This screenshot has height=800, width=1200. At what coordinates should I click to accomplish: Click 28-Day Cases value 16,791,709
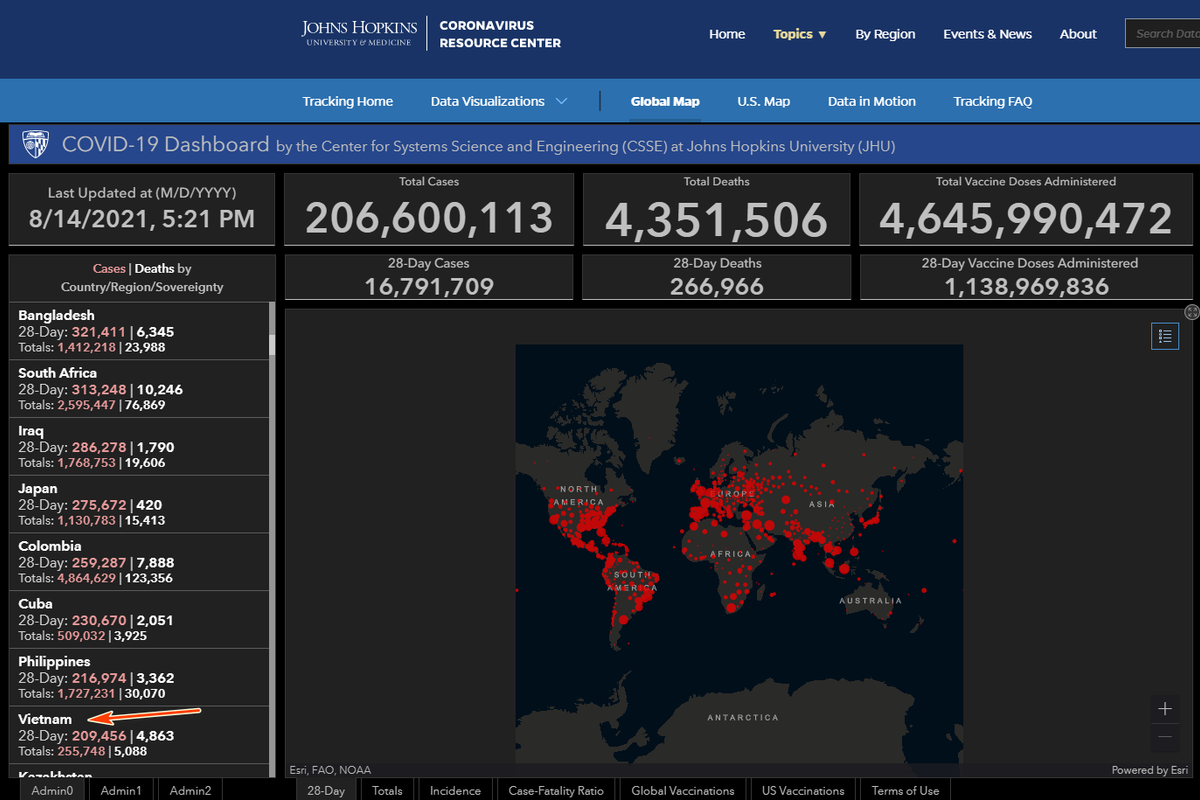[x=428, y=287]
